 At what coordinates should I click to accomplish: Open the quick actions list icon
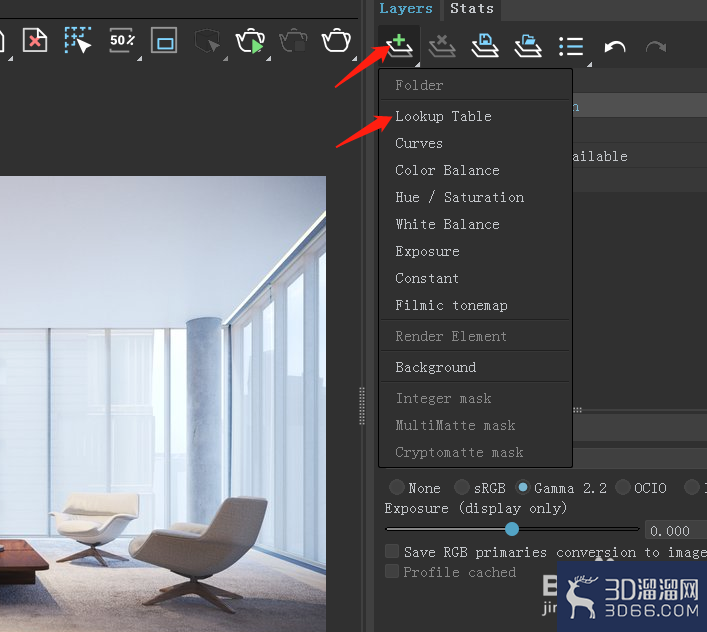571,46
